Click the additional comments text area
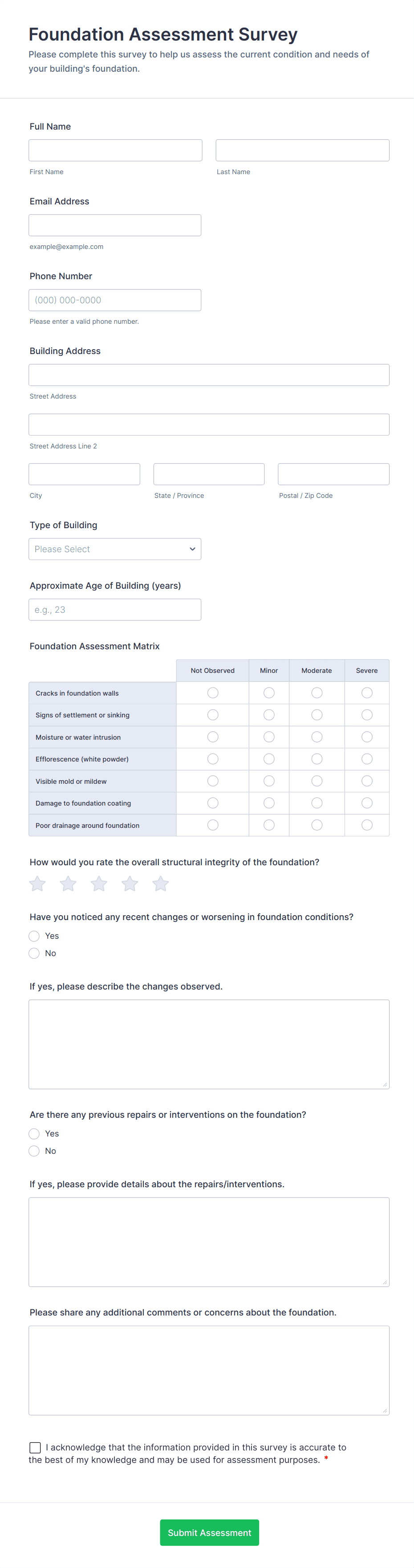Screen dimensions: 414x1568 point(209,1370)
